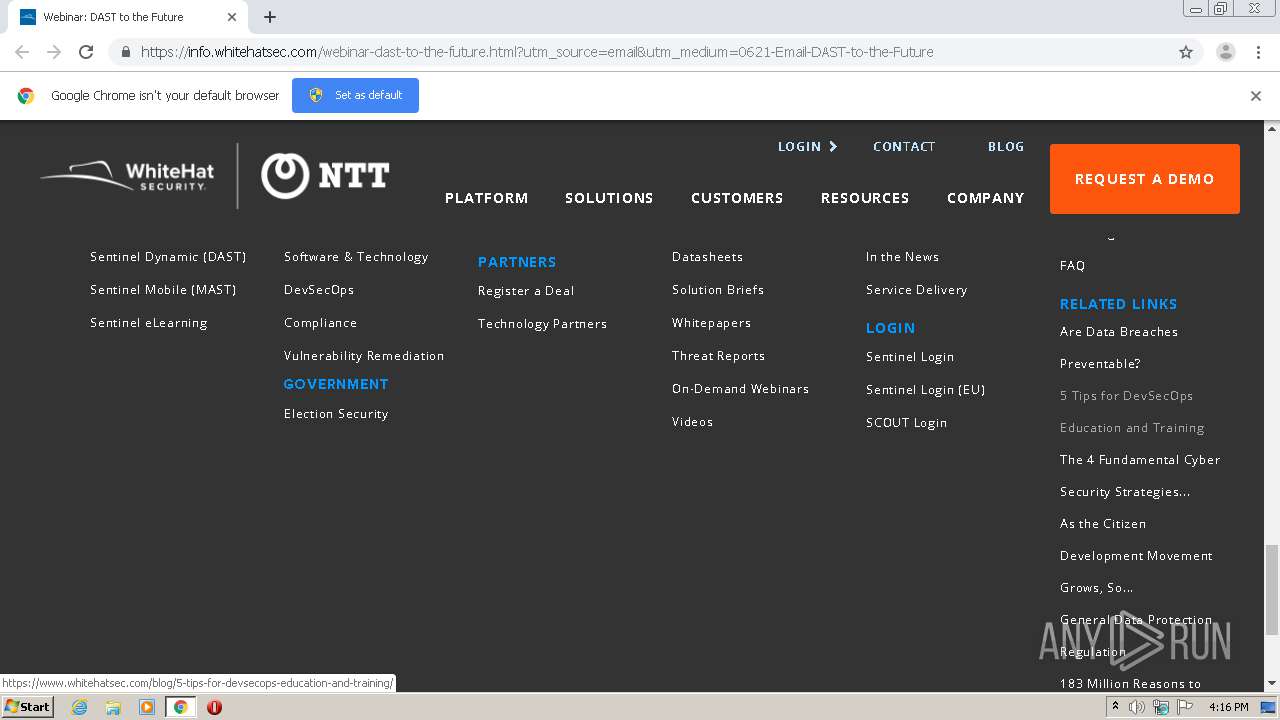Click the CONTACT header link
This screenshot has height=720, width=1280.
click(904, 146)
